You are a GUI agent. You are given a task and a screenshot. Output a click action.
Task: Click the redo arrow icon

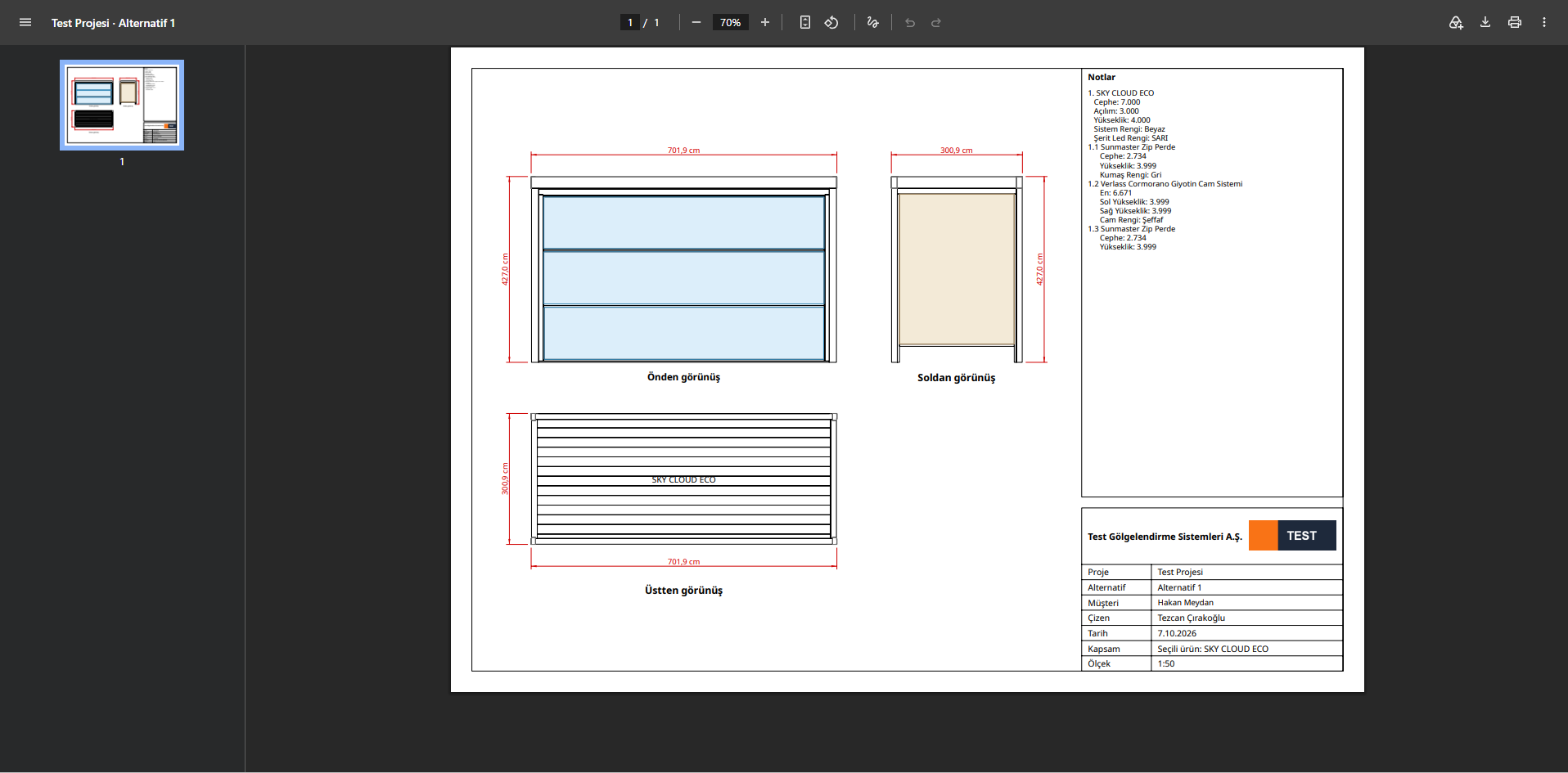point(936,23)
